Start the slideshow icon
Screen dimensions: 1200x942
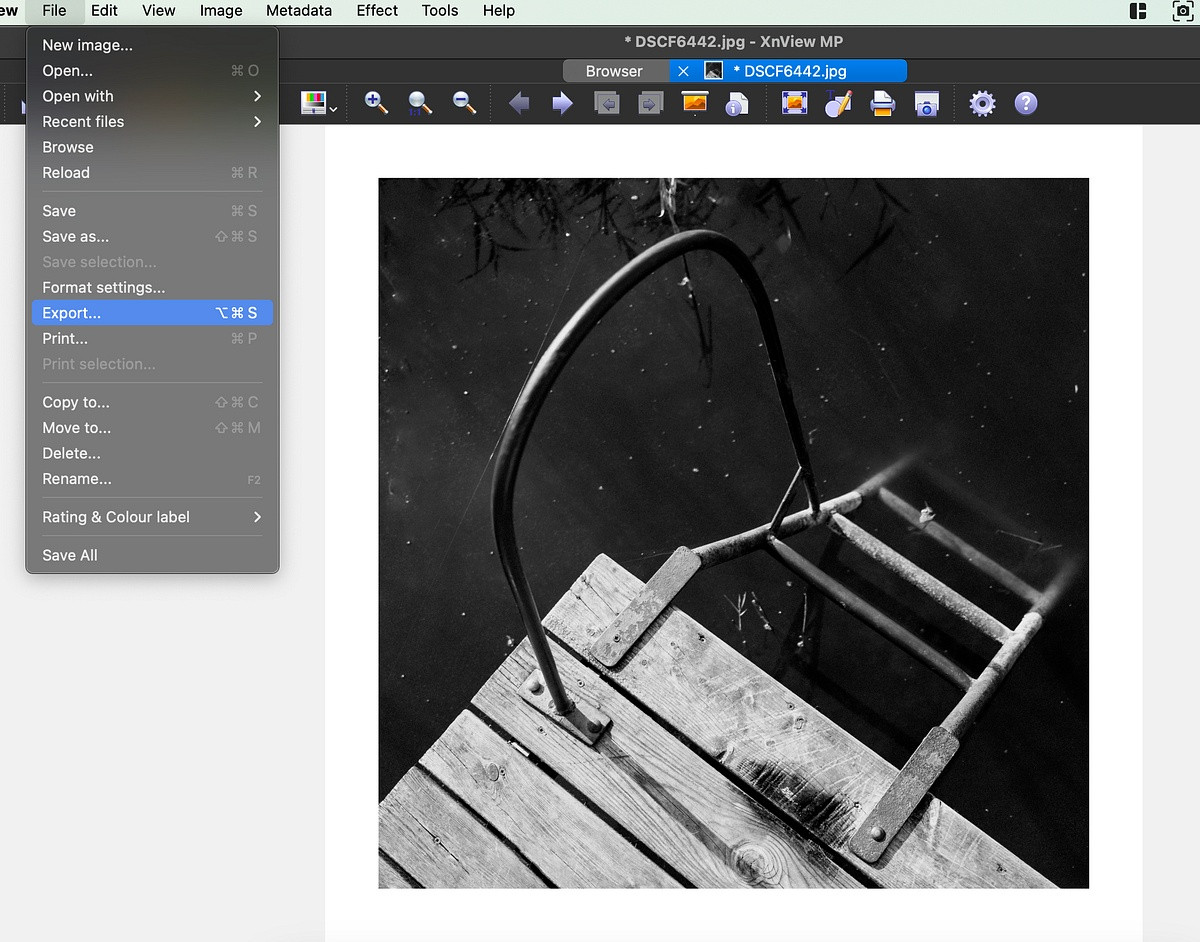(694, 103)
